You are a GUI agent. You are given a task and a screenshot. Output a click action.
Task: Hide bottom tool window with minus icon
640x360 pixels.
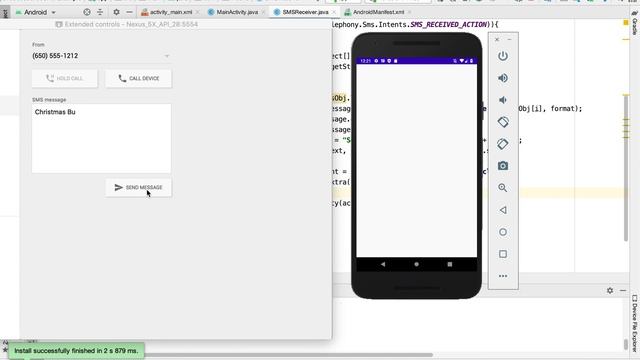(x=623, y=290)
